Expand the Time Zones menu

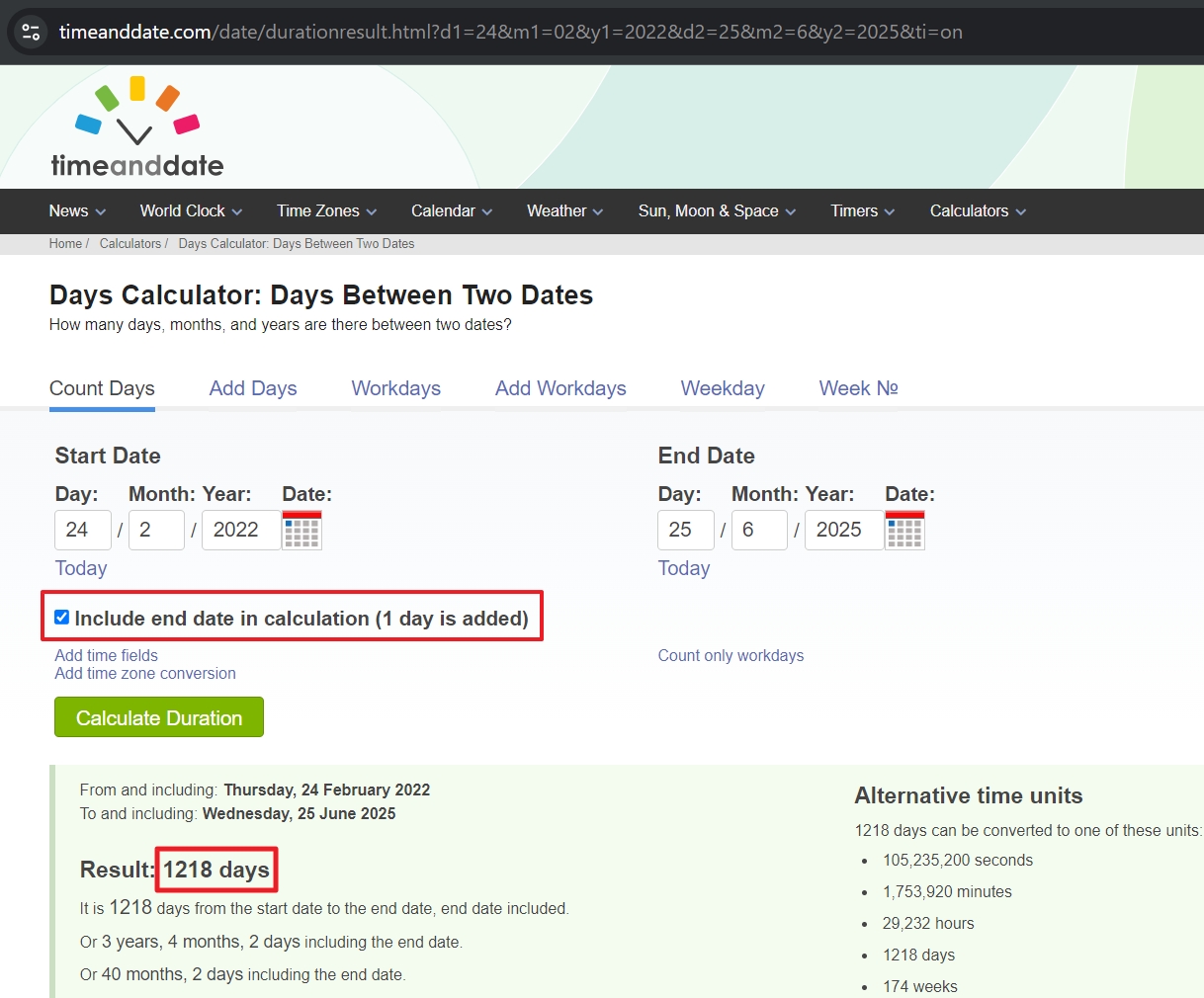point(326,210)
